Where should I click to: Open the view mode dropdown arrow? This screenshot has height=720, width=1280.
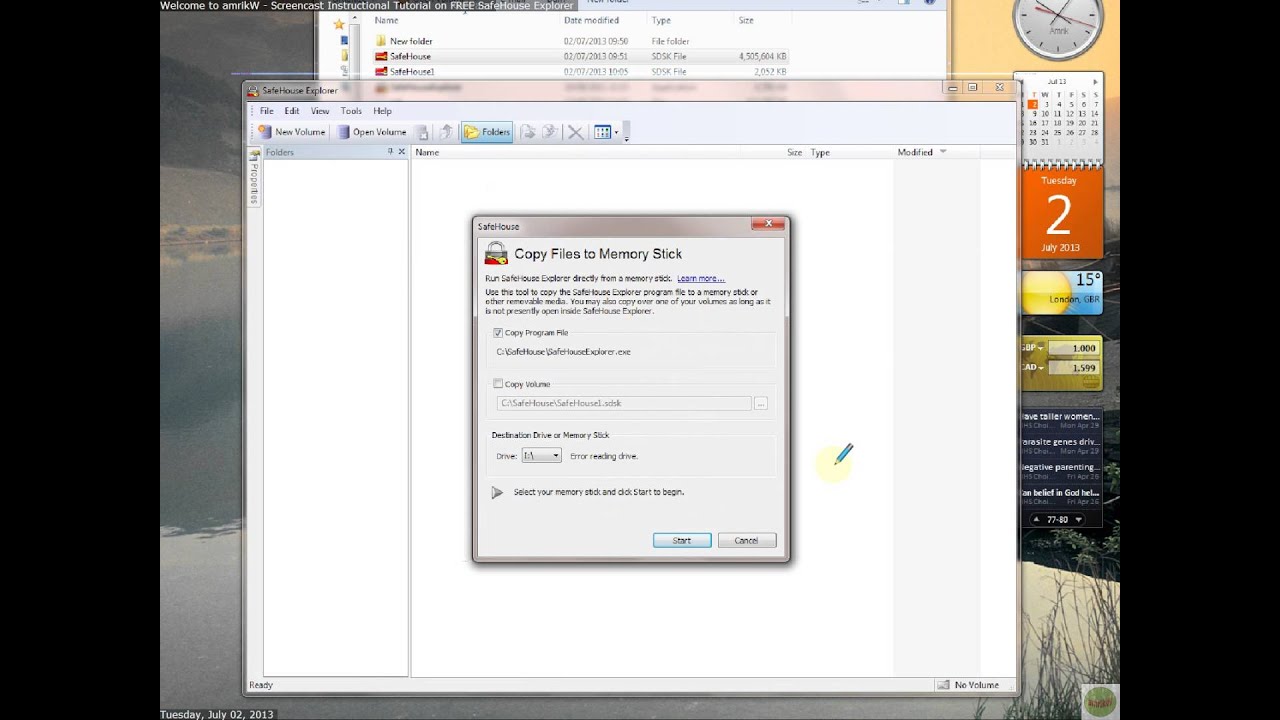616,132
